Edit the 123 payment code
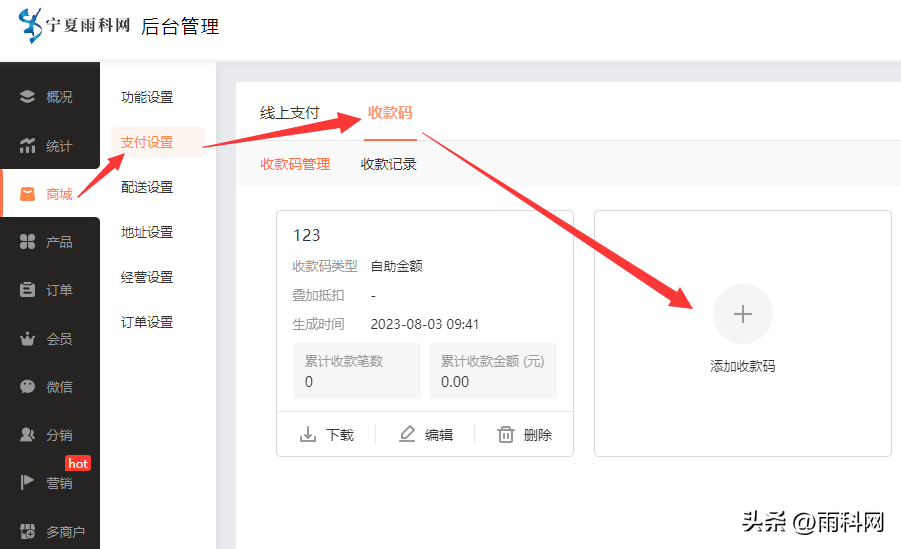 coord(426,435)
